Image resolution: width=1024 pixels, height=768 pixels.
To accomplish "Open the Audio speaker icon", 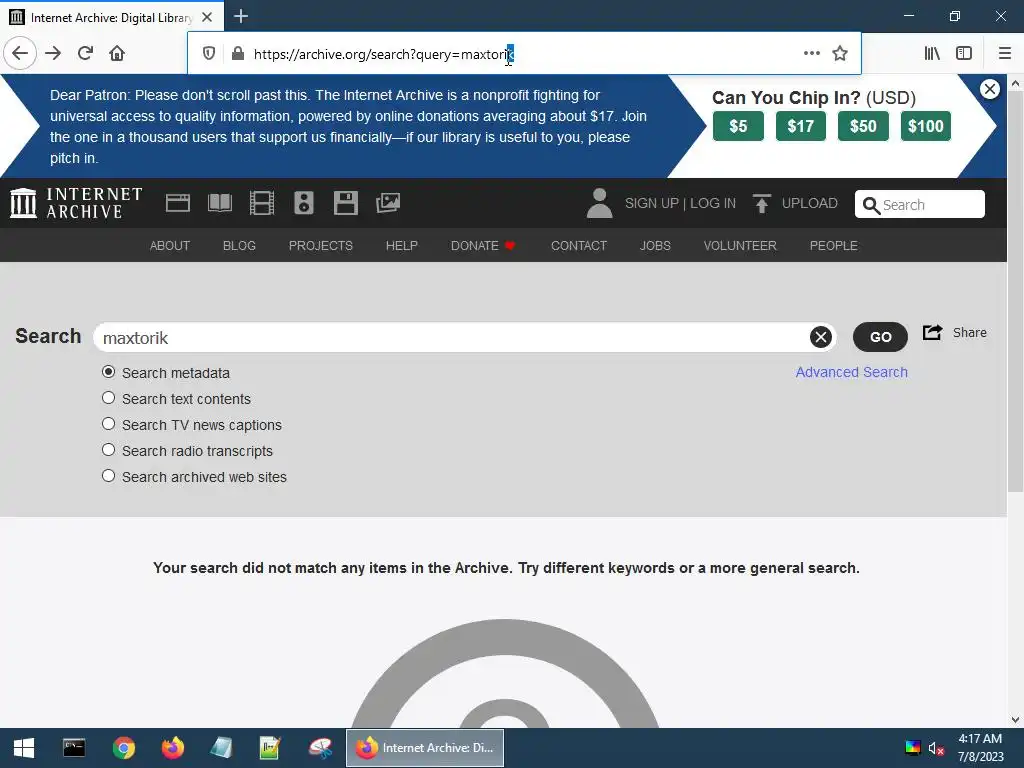I will [304, 203].
